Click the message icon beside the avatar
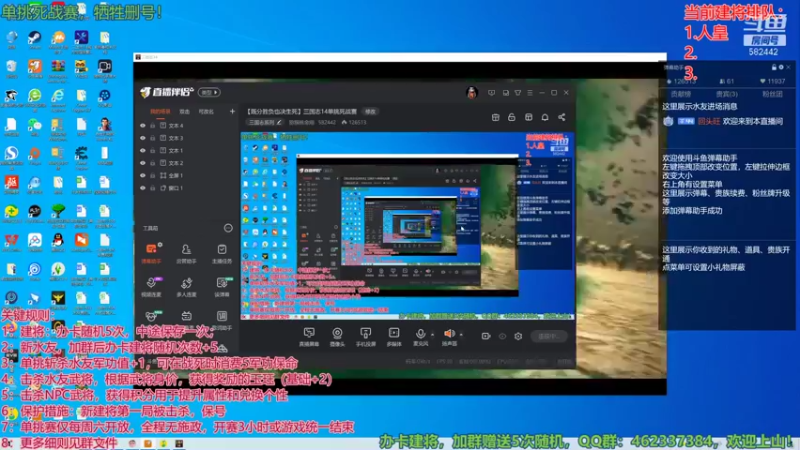This screenshot has height=450, width=800. 491,93
